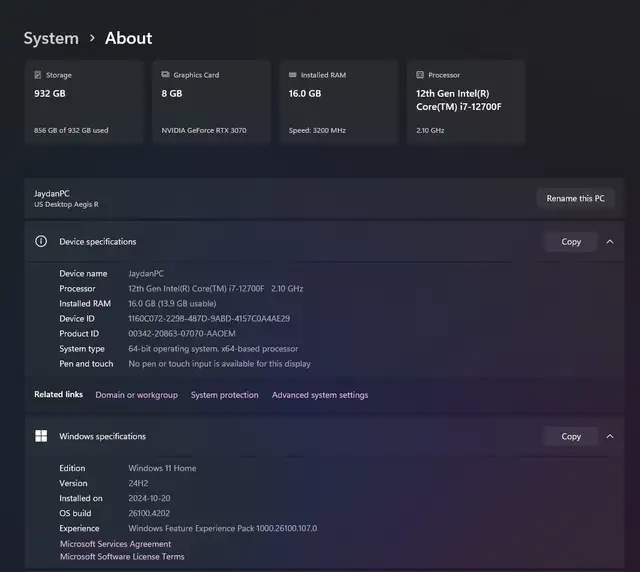This screenshot has width=640, height=572.
Task: Open Domain or workgroup link
Action: (x=136, y=395)
